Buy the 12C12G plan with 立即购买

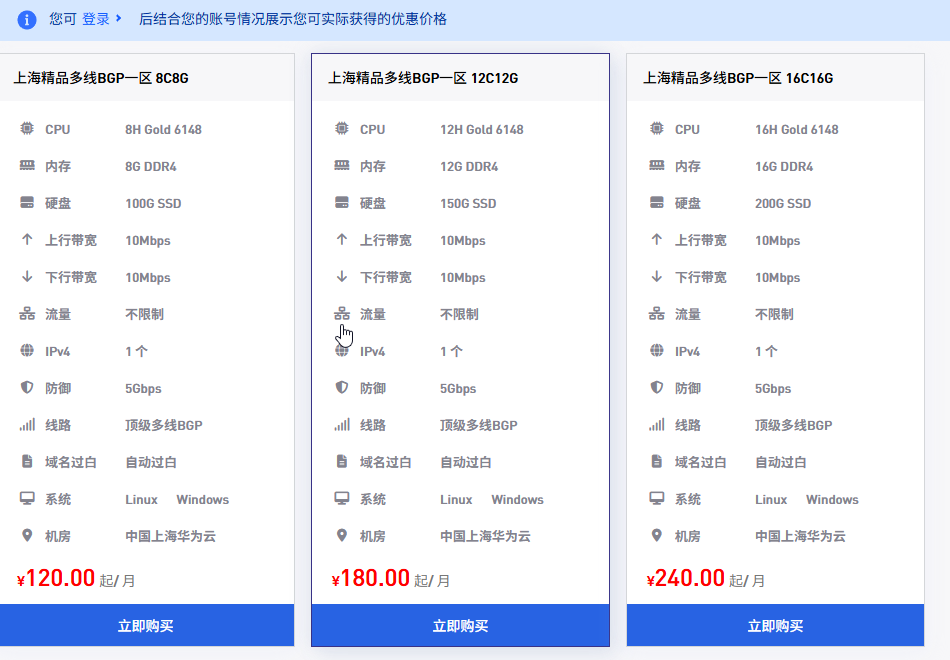(460, 626)
